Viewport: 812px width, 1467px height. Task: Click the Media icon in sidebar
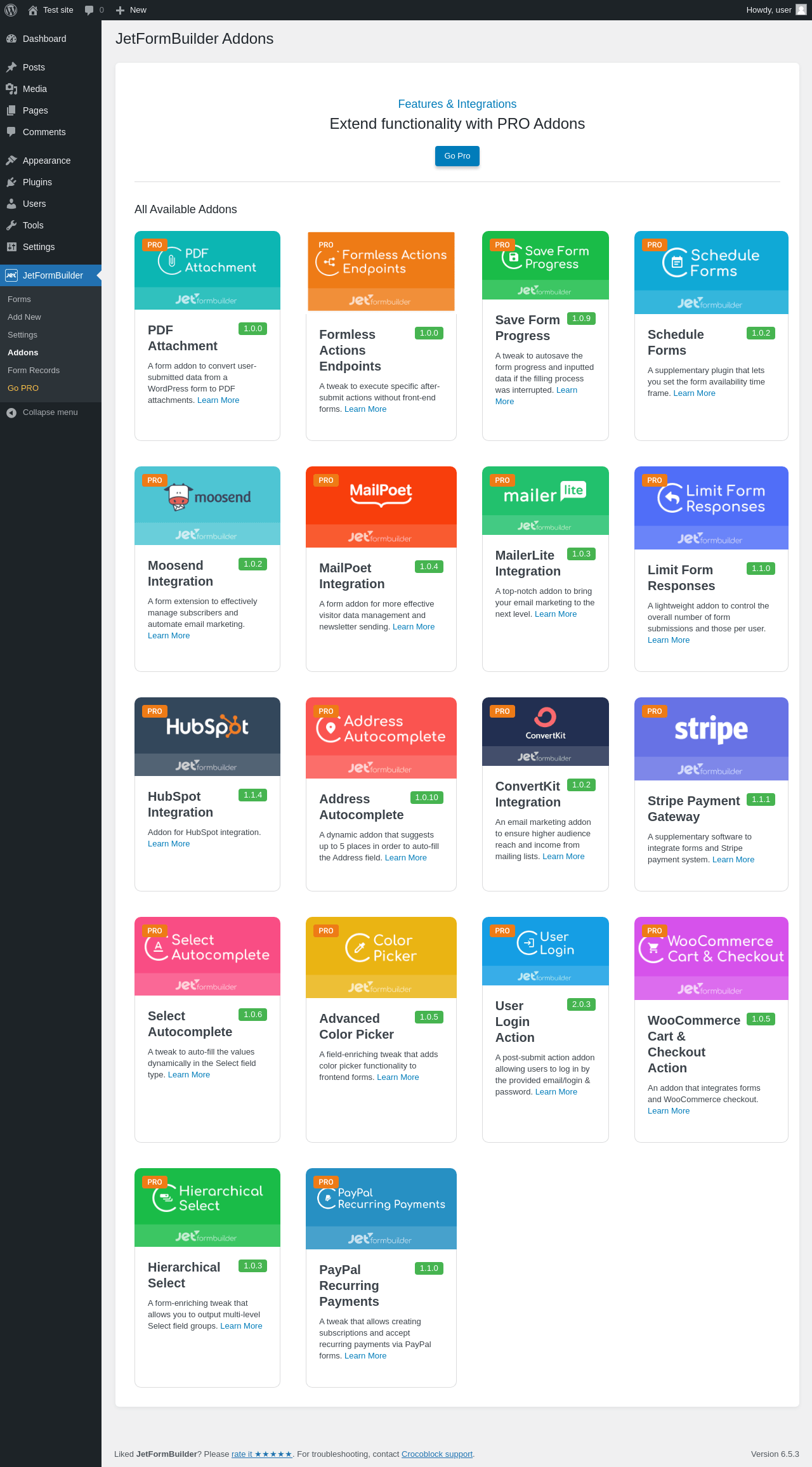click(x=11, y=89)
